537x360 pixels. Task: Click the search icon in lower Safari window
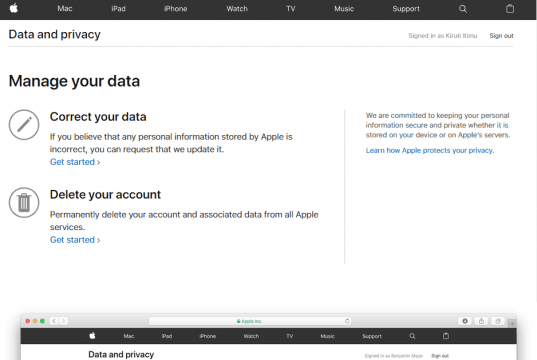point(412,336)
